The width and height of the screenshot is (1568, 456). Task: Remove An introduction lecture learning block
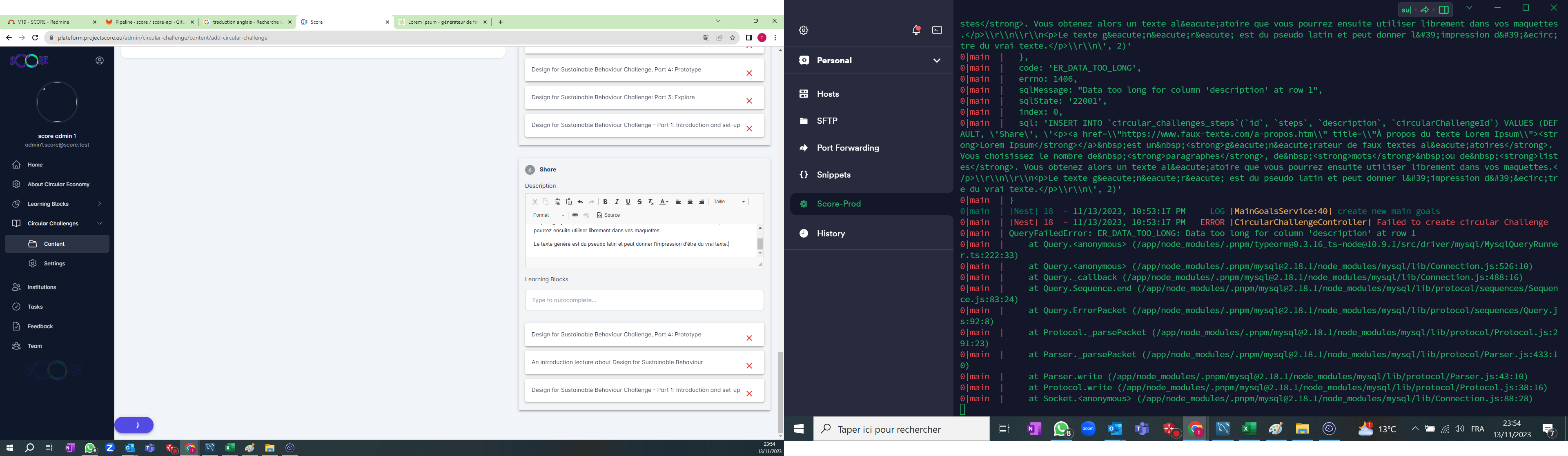pos(749,366)
